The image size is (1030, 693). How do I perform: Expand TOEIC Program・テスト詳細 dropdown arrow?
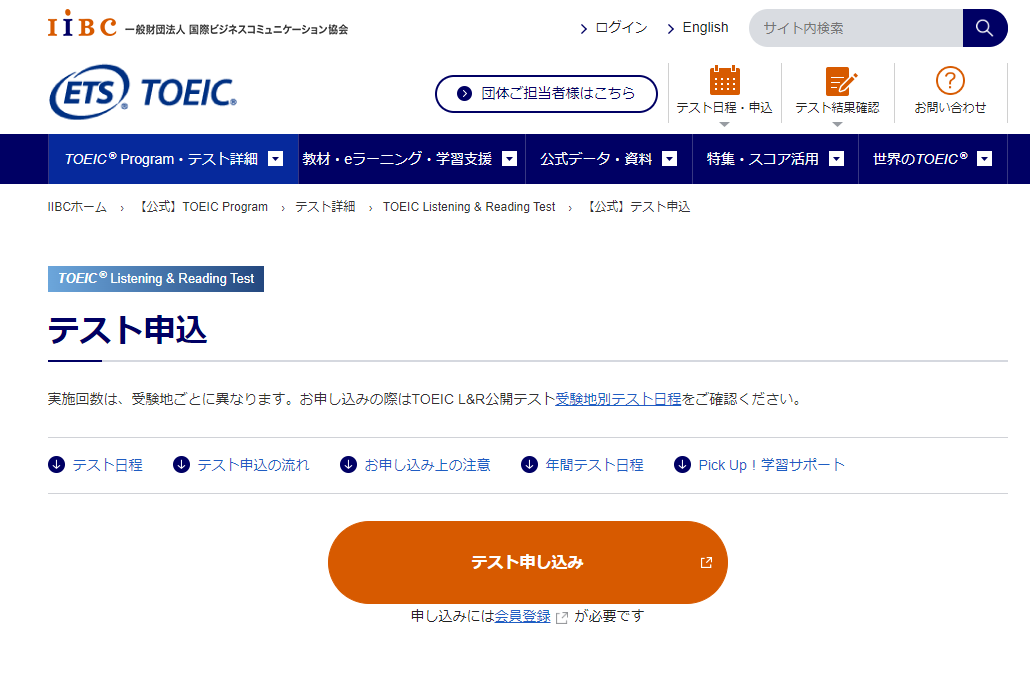coord(276,158)
